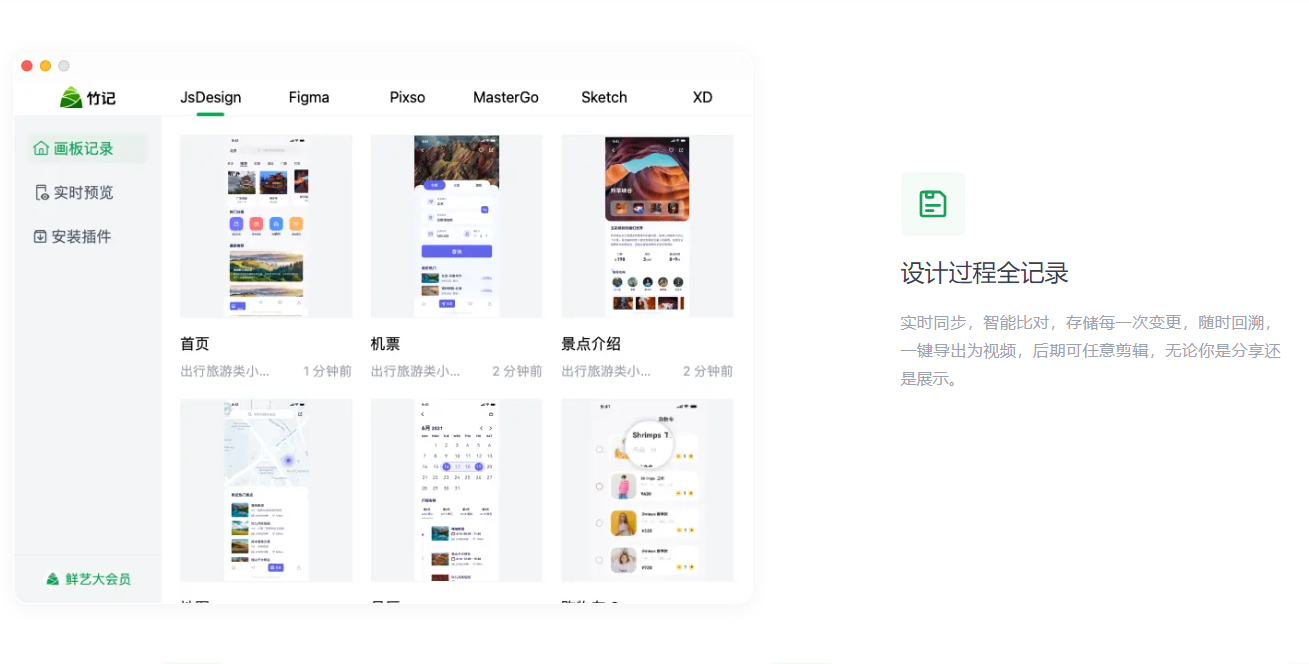Switch to the JsDesign tab
This screenshot has width=1309, height=664.
(x=211, y=97)
